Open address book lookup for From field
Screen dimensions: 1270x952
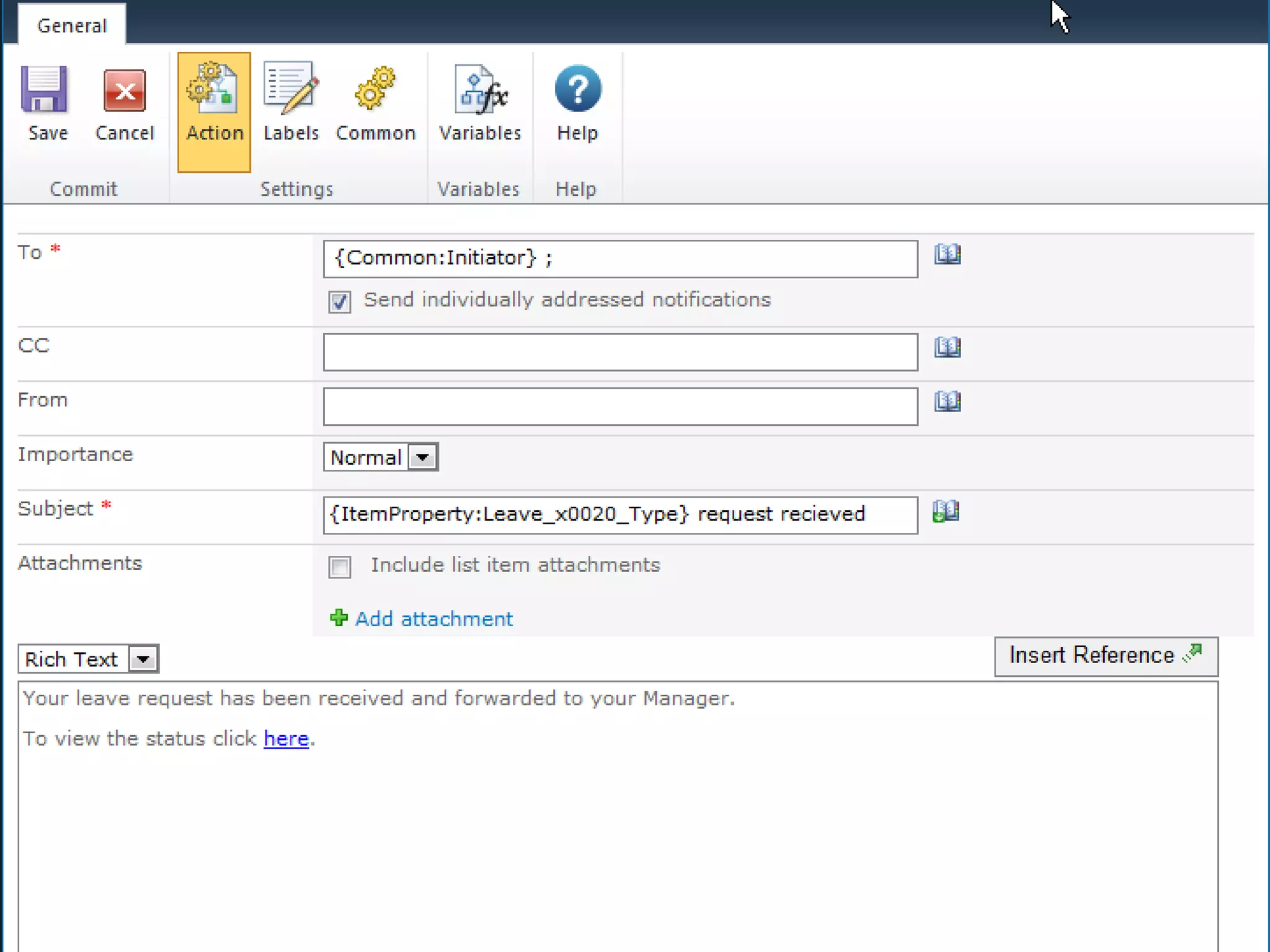pyautogui.click(x=947, y=402)
